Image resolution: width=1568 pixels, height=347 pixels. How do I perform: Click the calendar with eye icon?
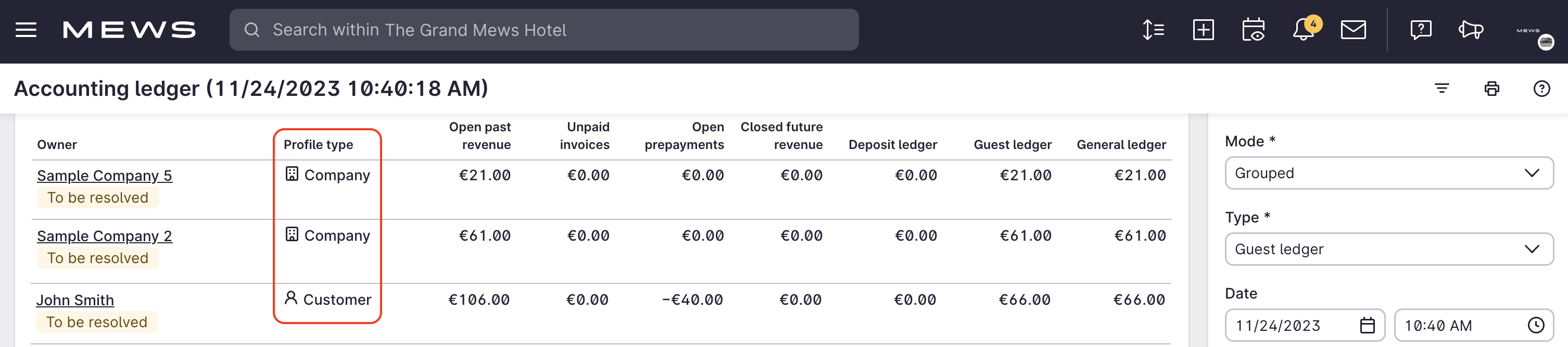click(x=1253, y=30)
